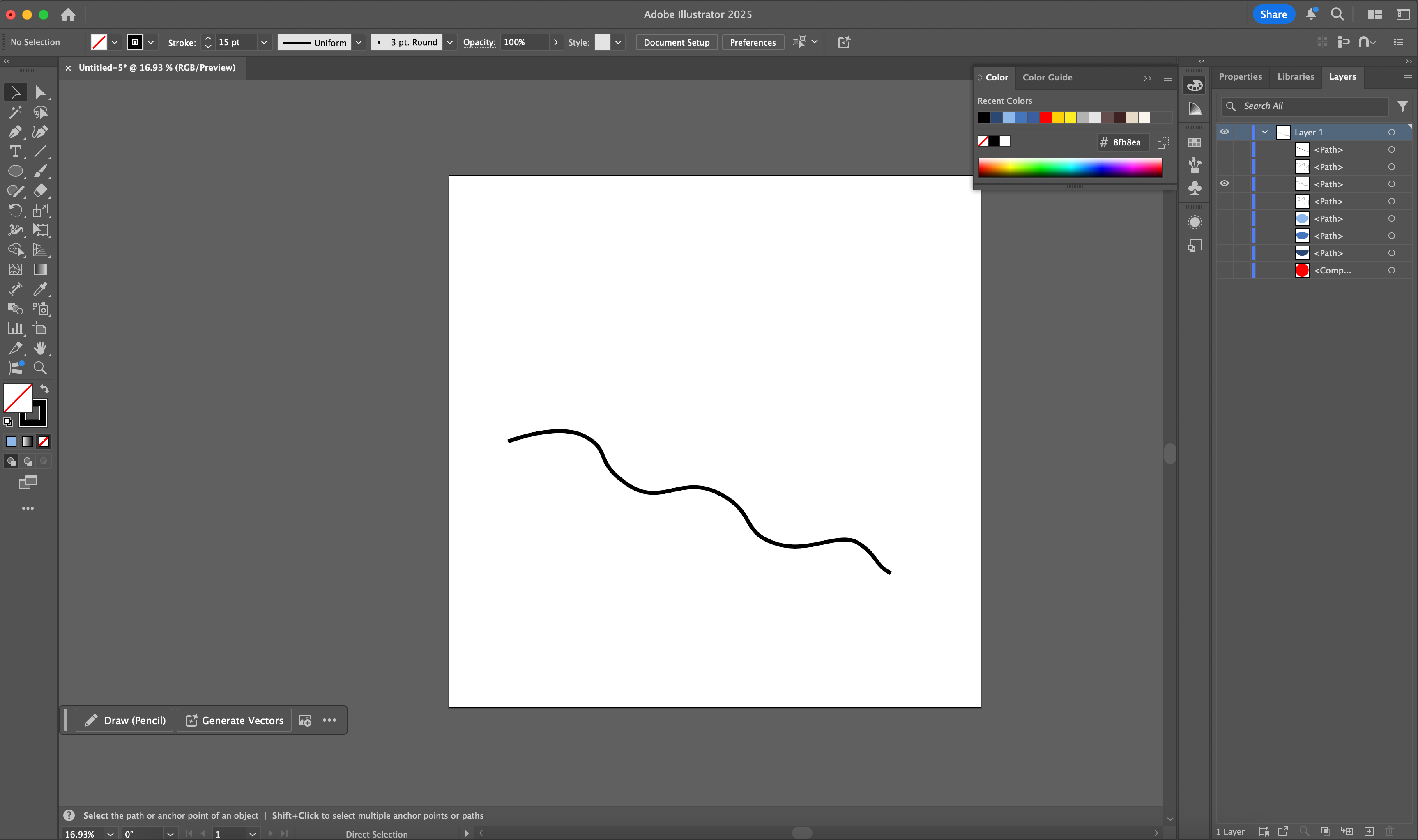Screen dimensions: 1418x840
Task: Activate the Paintbrush tool
Action: point(40,170)
